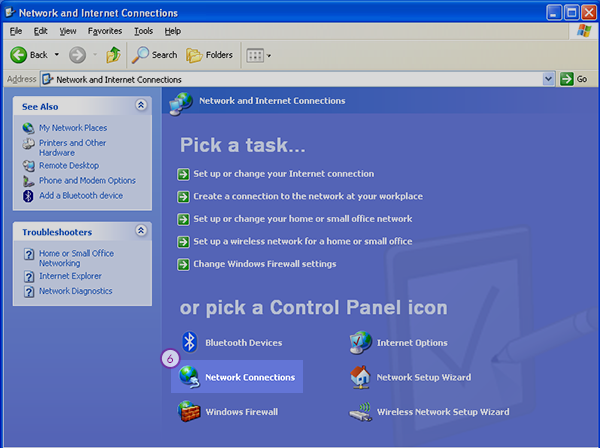Click the Phone and Modem Options icon
The image size is (600, 448).
coord(28,181)
